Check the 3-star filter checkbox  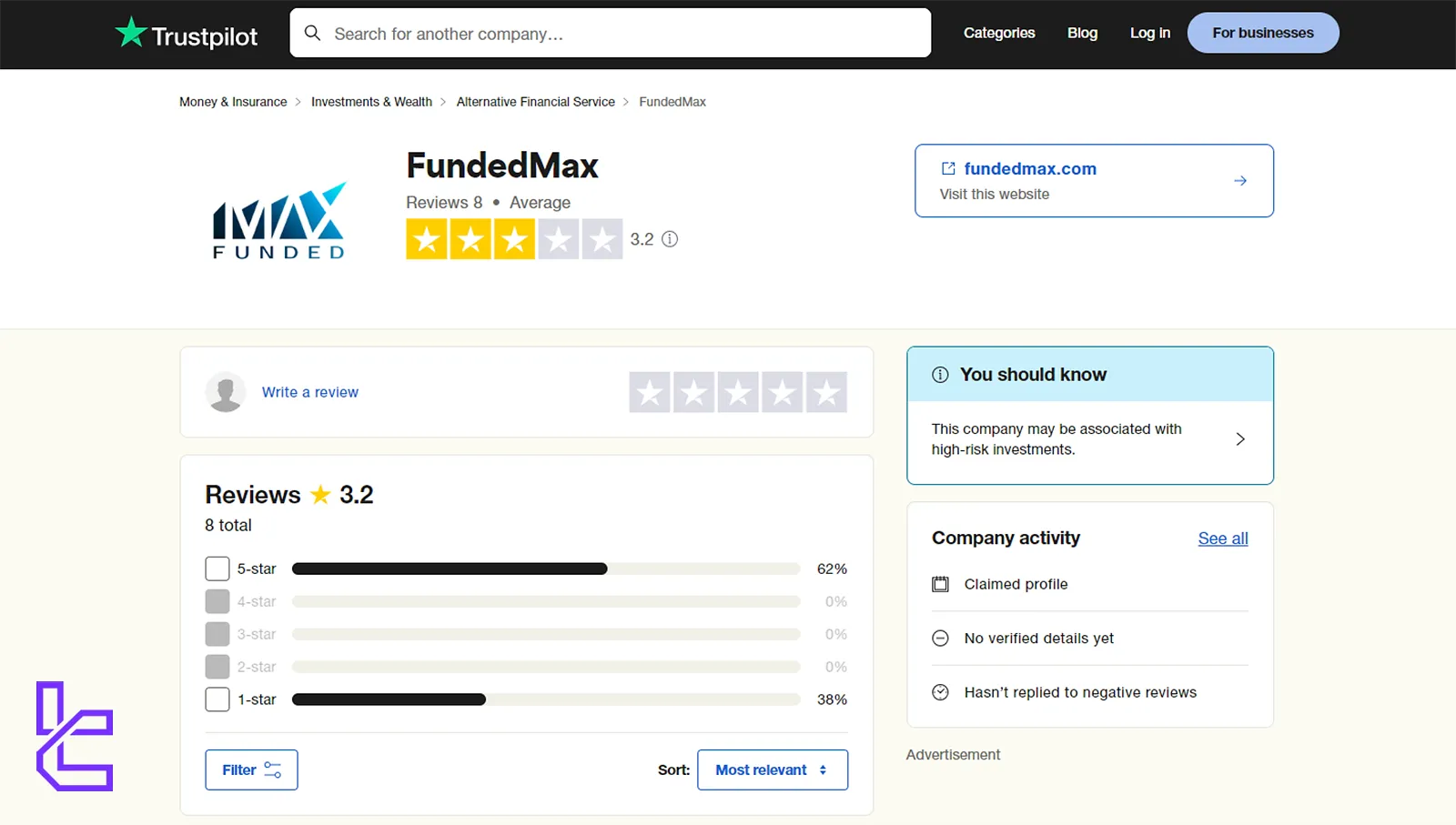[x=217, y=633]
